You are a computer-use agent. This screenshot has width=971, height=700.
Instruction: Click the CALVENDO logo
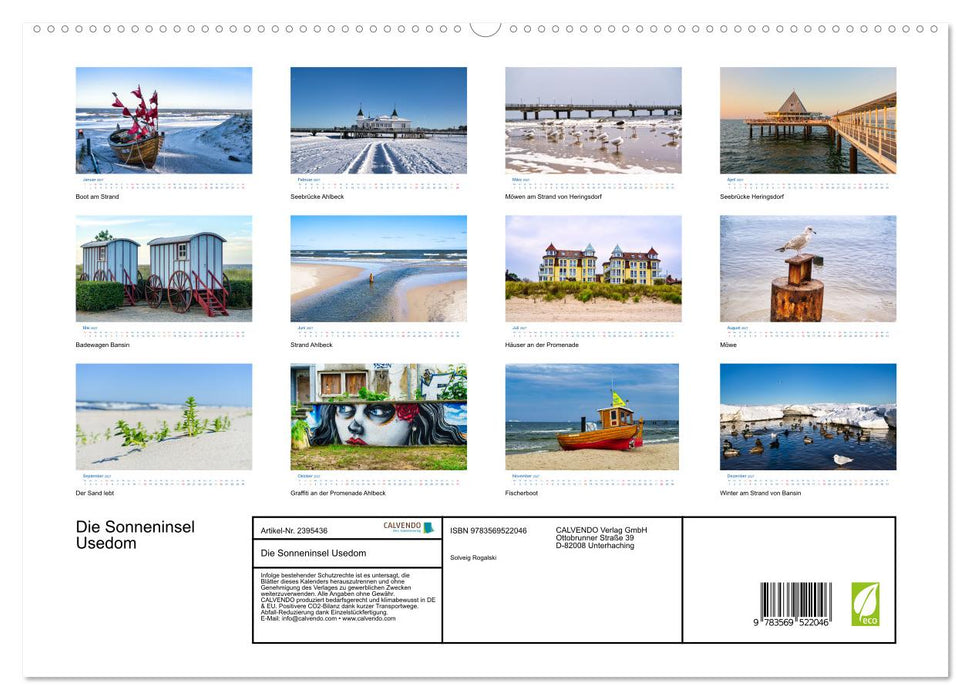pyautogui.click(x=409, y=527)
